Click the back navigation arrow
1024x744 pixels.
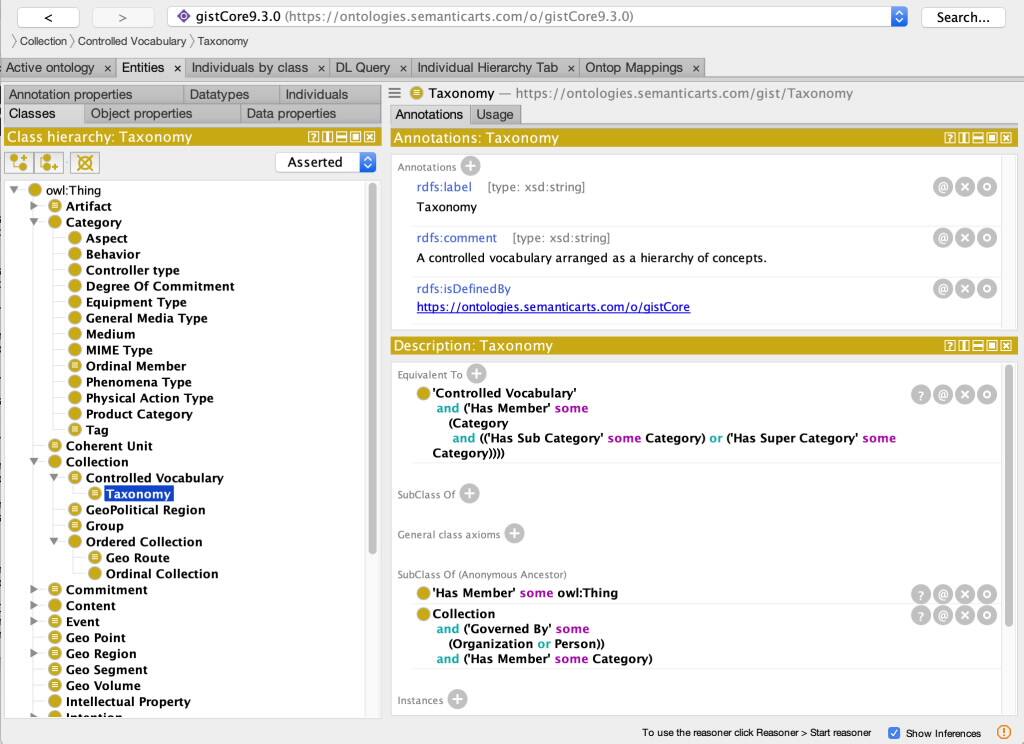coord(48,16)
